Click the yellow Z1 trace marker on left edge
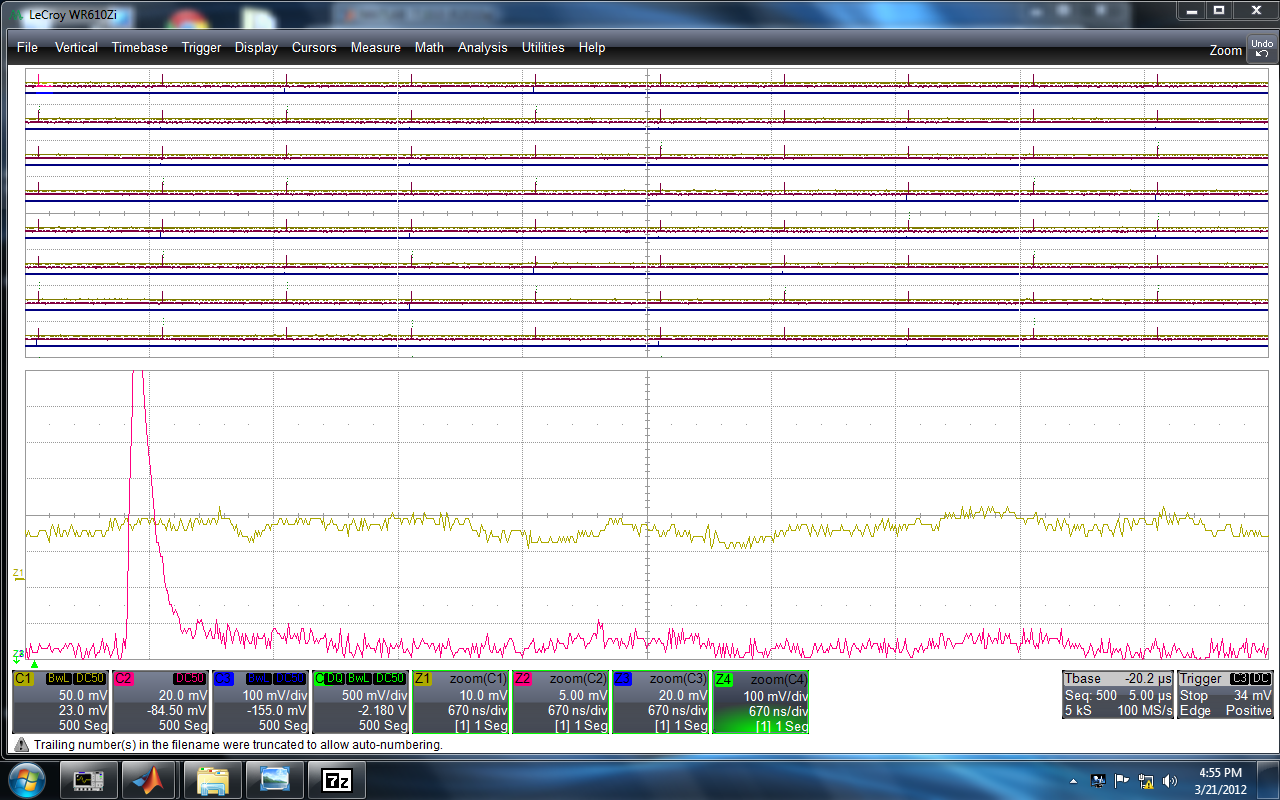This screenshot has height=800, width=1280. click(x=18, y=573)
